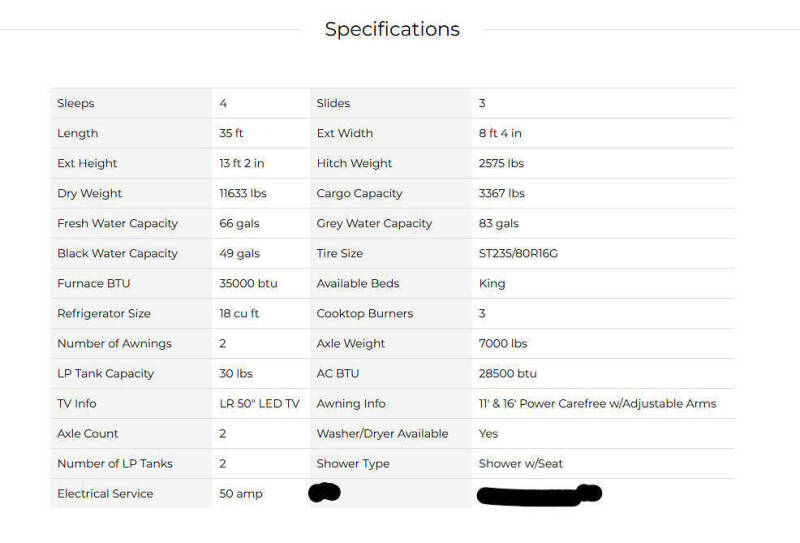Select the Shower Type value Shower w/Seat
This screenshot has height=543, width=800.
[520, 463]
